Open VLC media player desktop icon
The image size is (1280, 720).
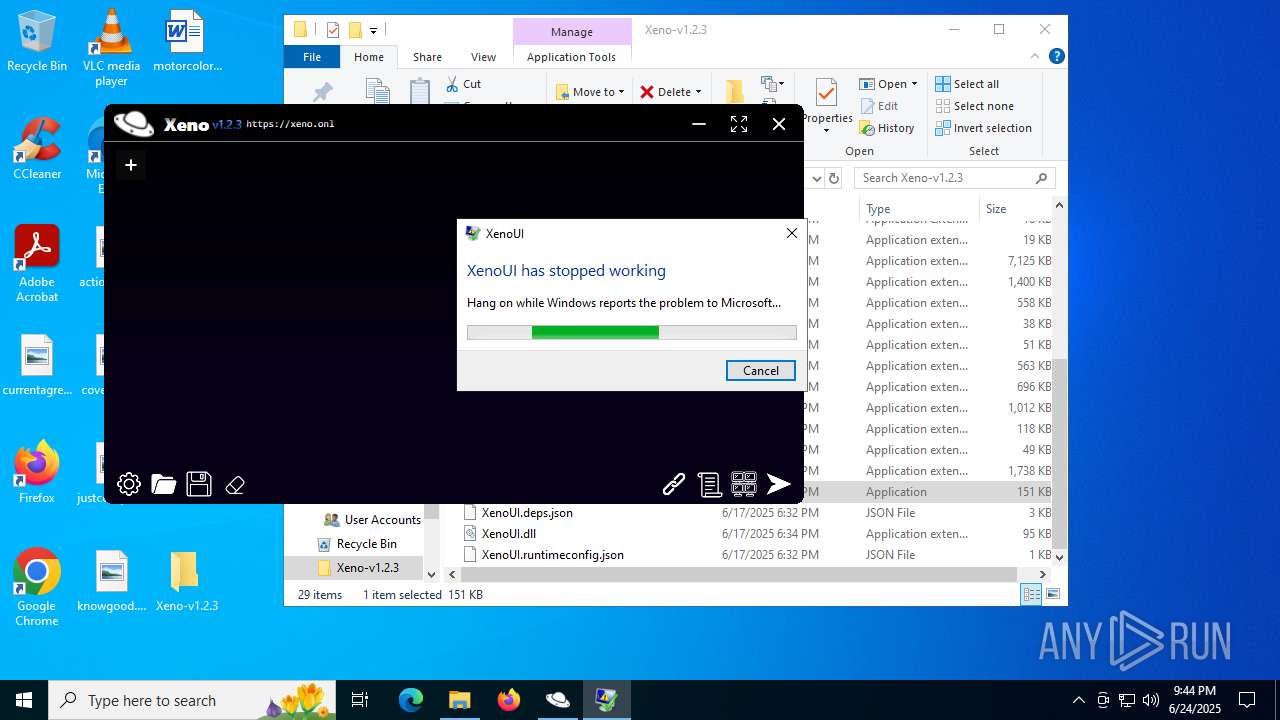(111, 48)
